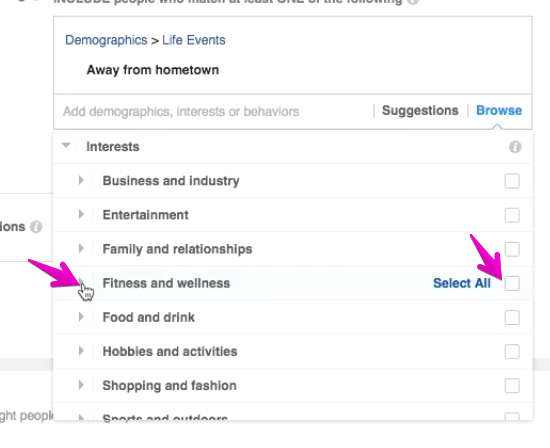Open the Suggestions tab
This screenshot has width=550, height=448.
(x=420, y=111)
